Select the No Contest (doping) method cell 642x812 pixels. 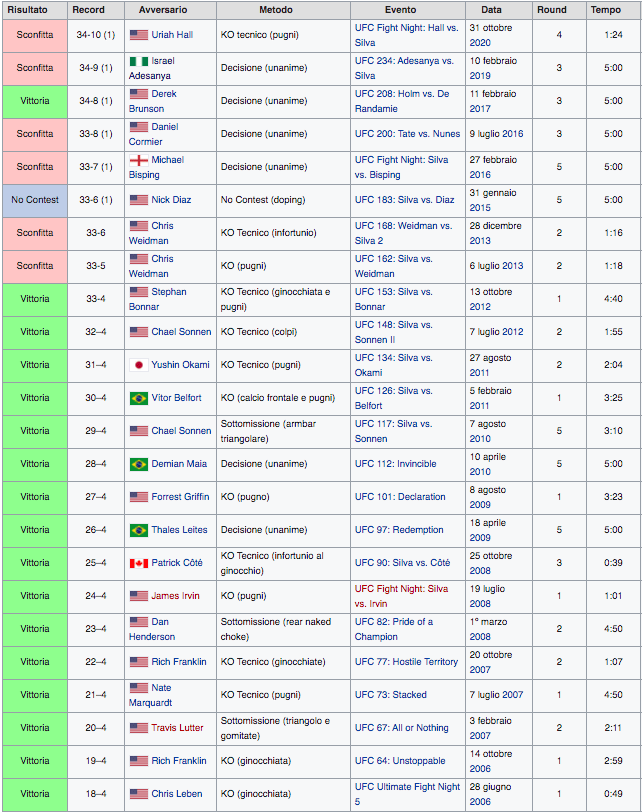coord(283,200)
